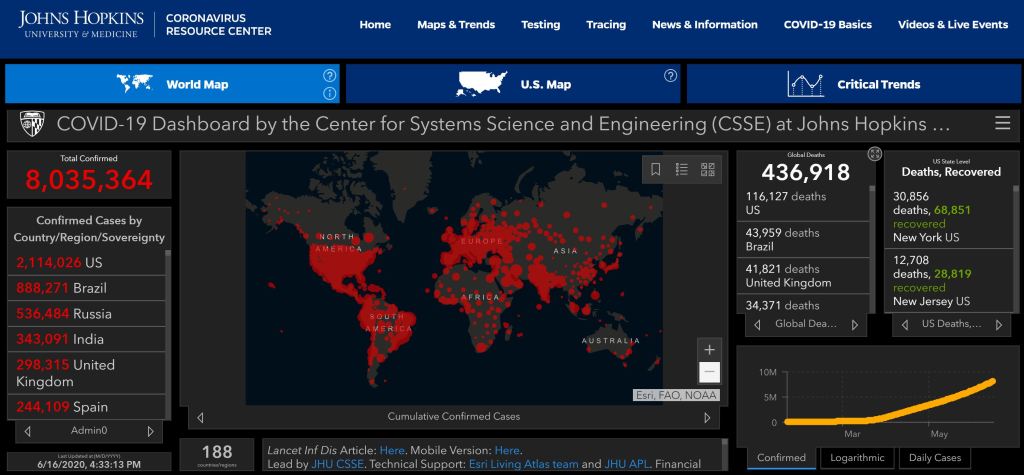Image resolution: width=1024 pixels, height=475 pixels.
Task: Click the Esri, FAO, NOAA map attribution
Action: [676, 395]
